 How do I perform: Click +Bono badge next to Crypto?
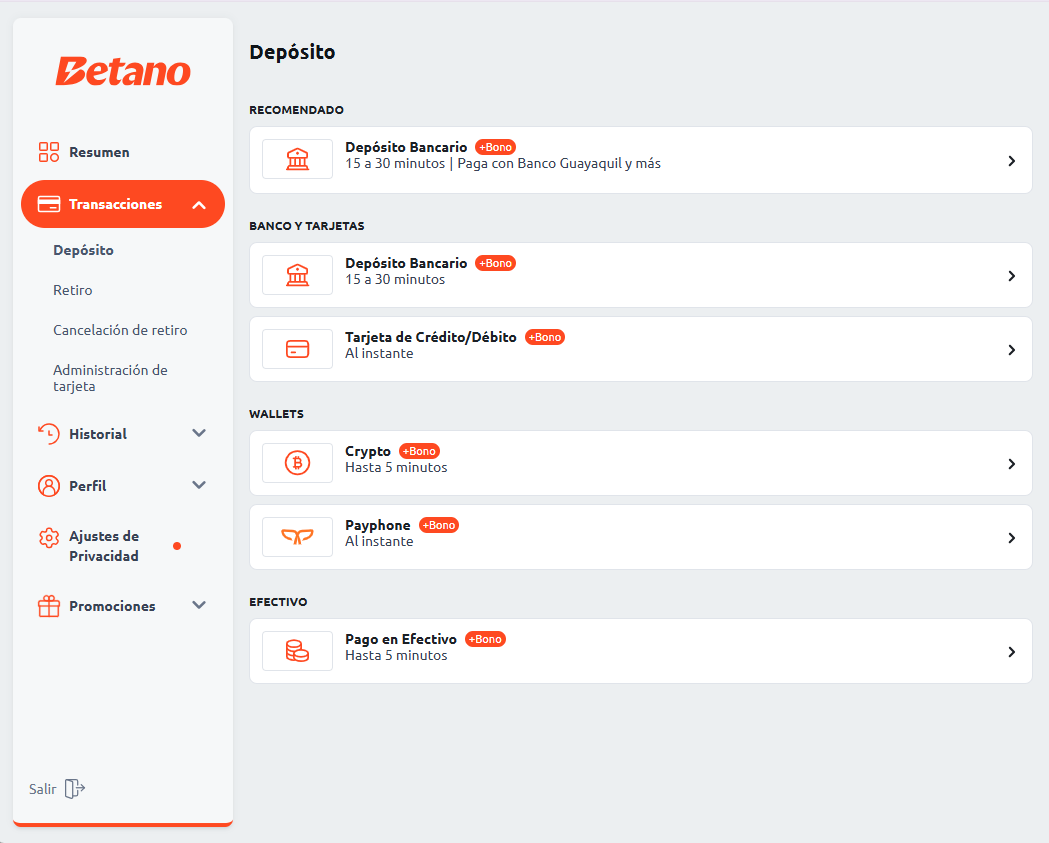pos(419,452)
